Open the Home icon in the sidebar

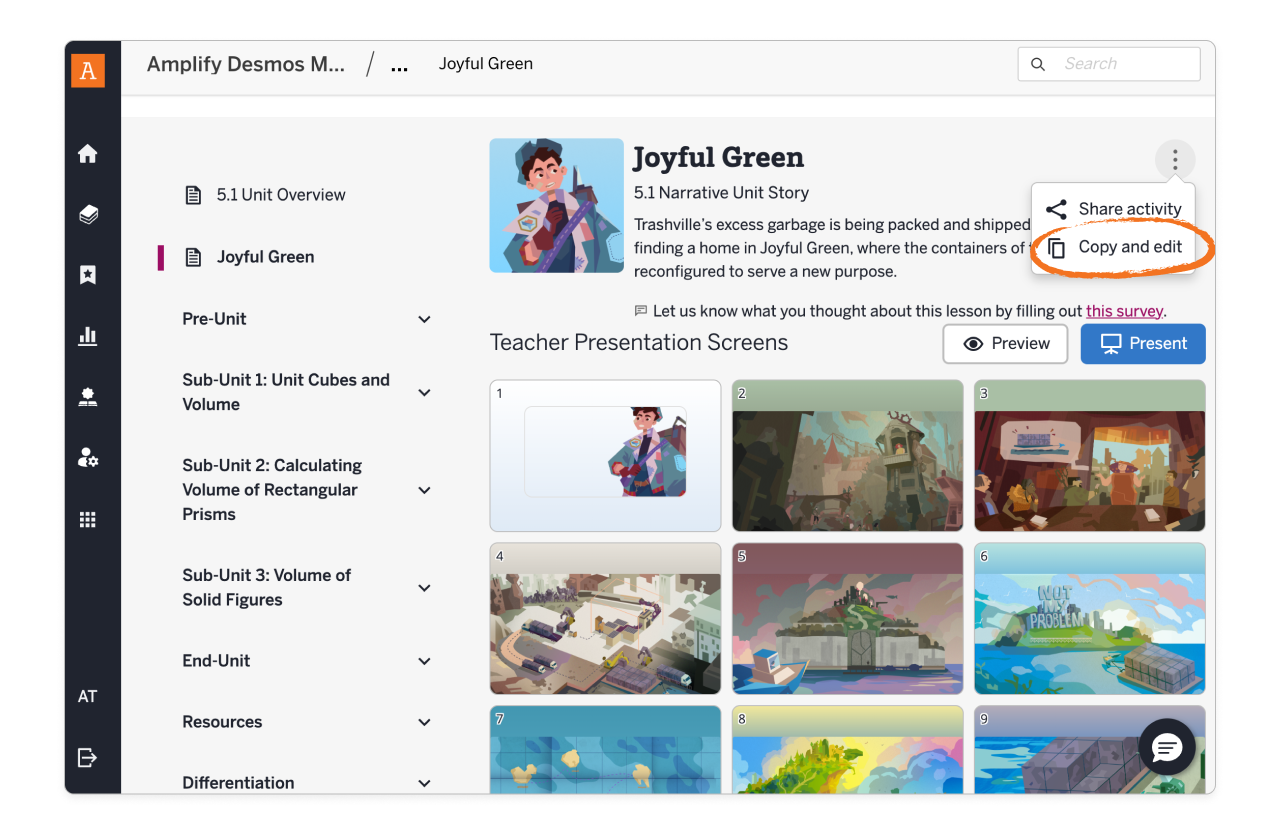point(87,153)
